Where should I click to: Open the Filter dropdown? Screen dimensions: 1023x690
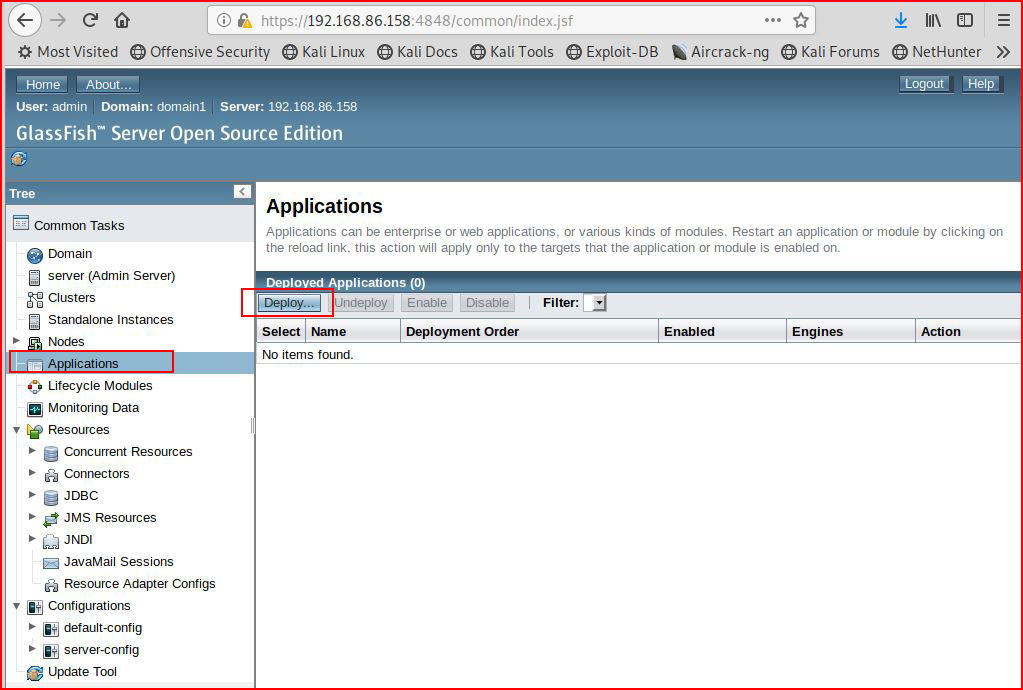coord(595,303)
